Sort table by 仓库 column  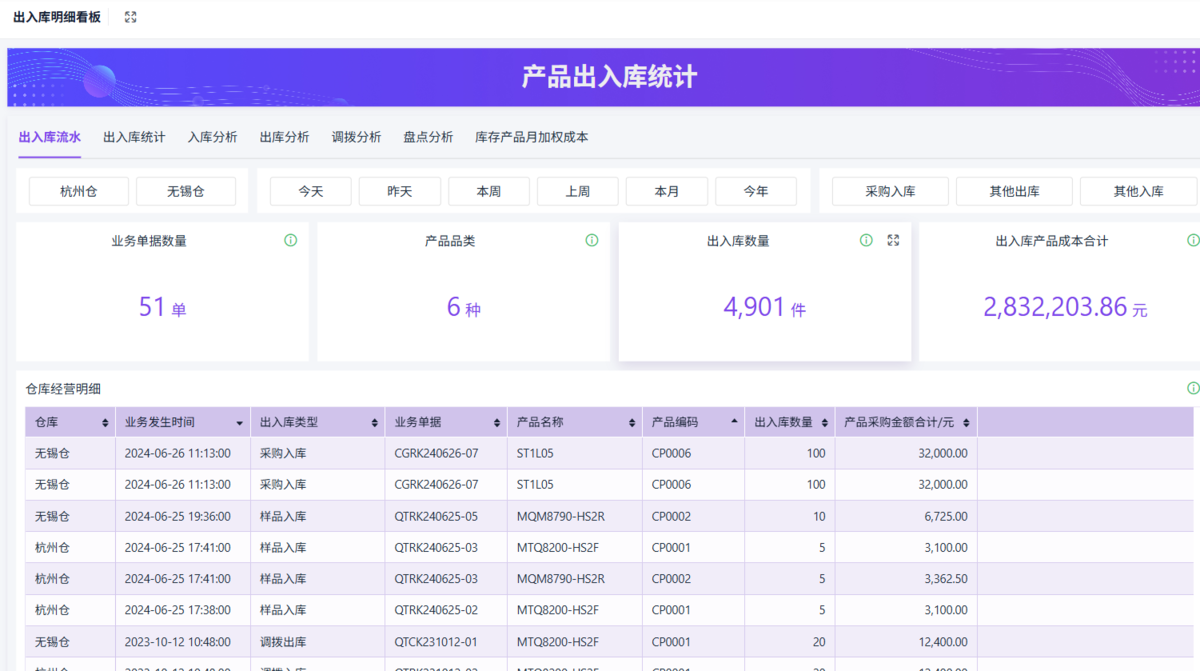pos(105,423)
